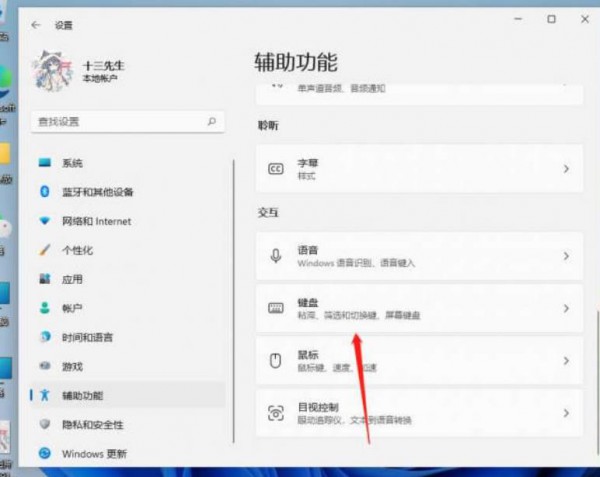Click the 查找设置 search field
The height and width of the screenshot is (477, 600).
click(x=127, y=122)
